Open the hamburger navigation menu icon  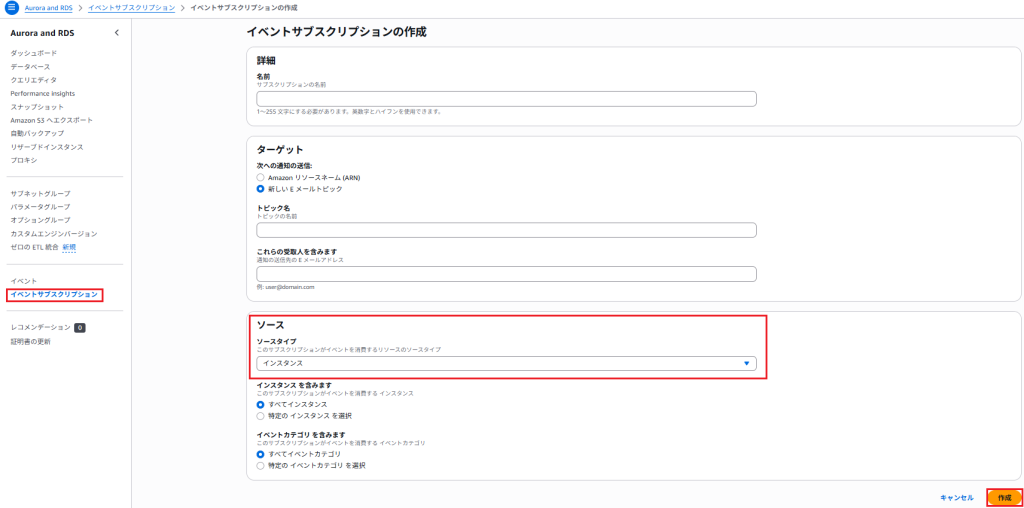[11, 8]
